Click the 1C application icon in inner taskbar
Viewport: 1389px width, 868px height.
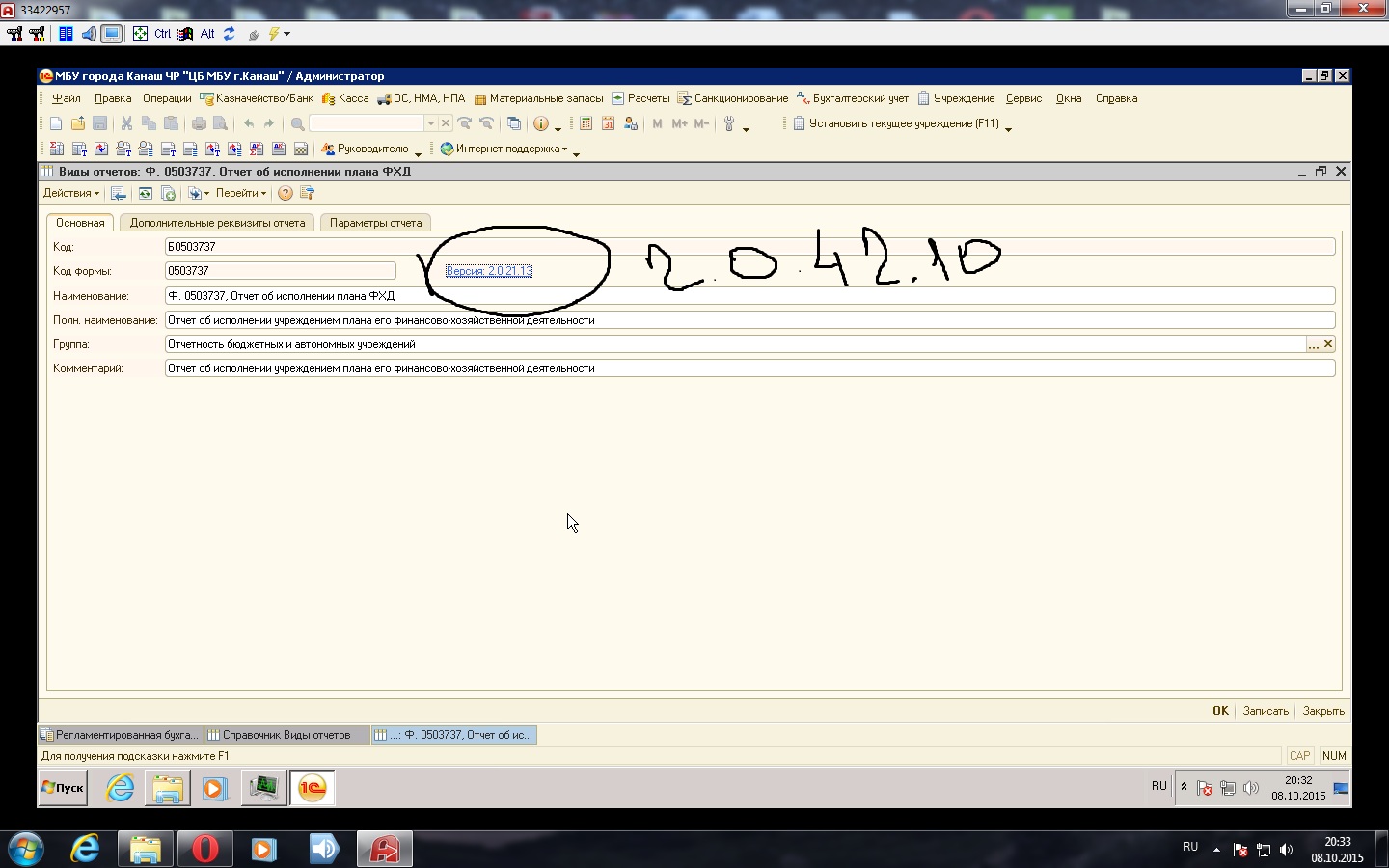312,788
